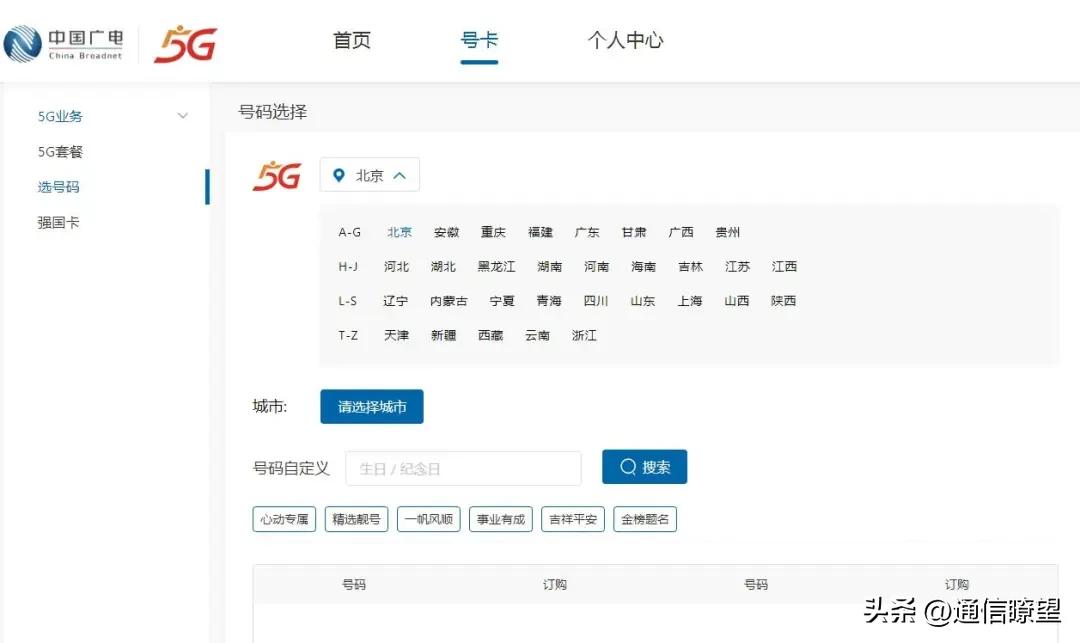Choose the 广东 province link
The image size is (1080, 643).
587,231
